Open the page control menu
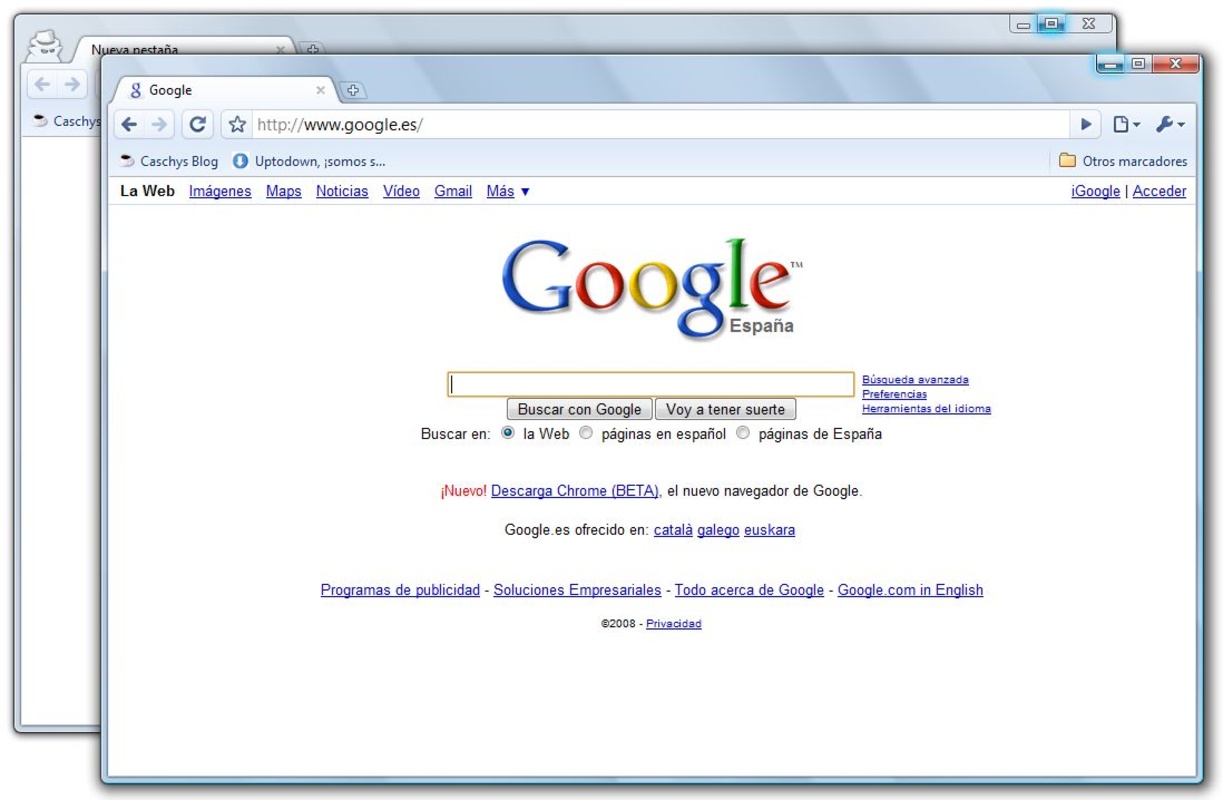The width and height of the screenshot is (1223, 800). pyautogui.click(x=1127, y=125)
